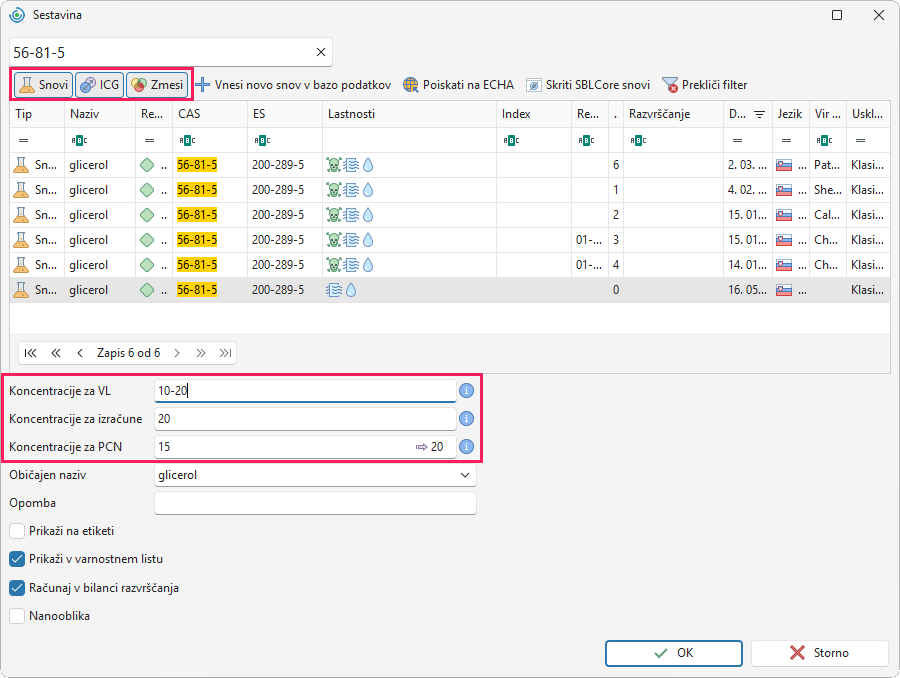
Task: Click into the Opomba text field
Action: (315, 503)
